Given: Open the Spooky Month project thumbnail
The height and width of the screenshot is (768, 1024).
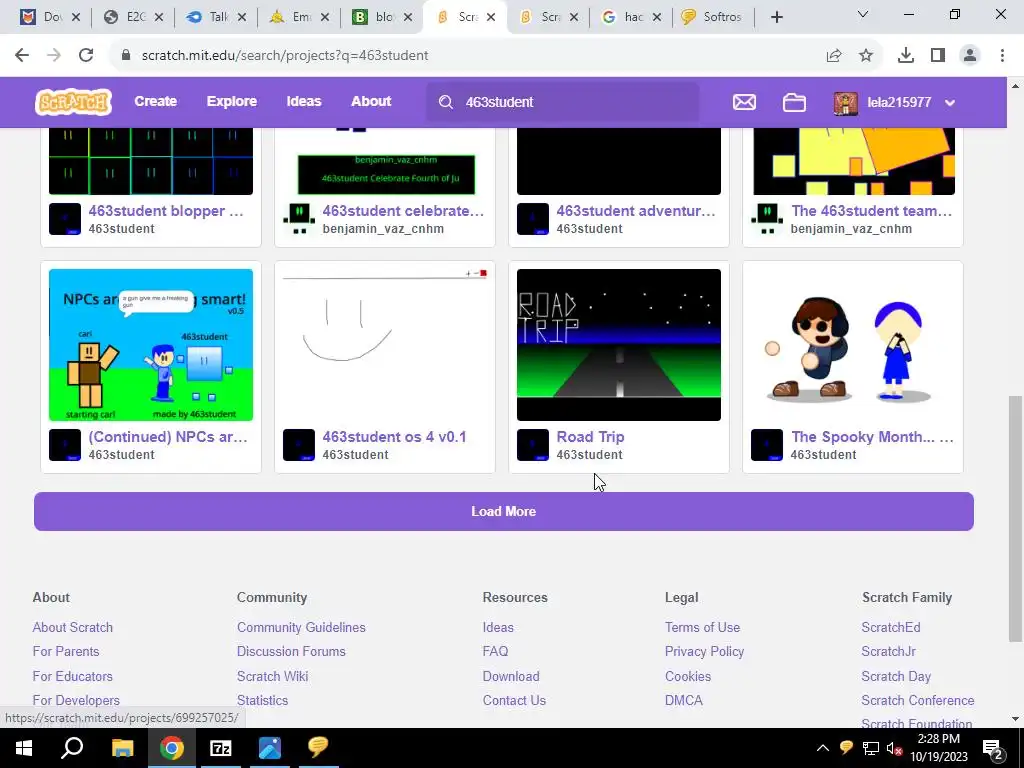Looking at the screenshot, I should point(852,345).
